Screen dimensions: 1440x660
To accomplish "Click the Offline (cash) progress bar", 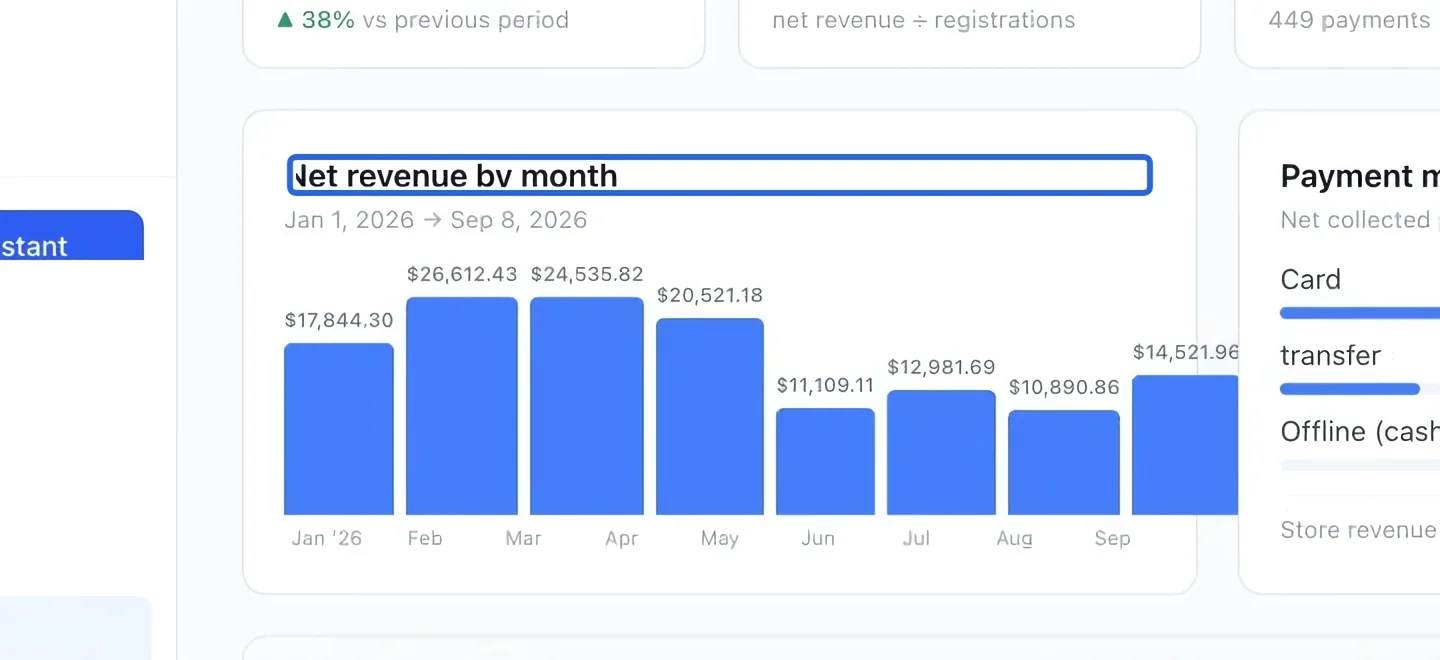I will [1360, 465].
